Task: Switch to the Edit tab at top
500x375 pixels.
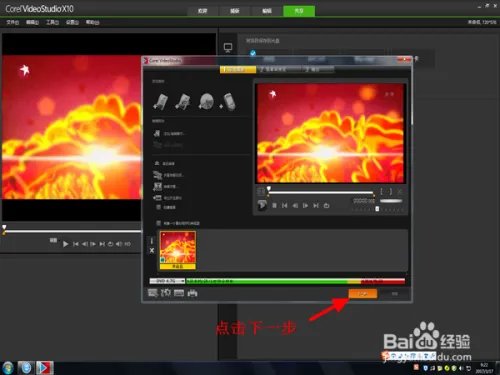Action: [267, 11]
